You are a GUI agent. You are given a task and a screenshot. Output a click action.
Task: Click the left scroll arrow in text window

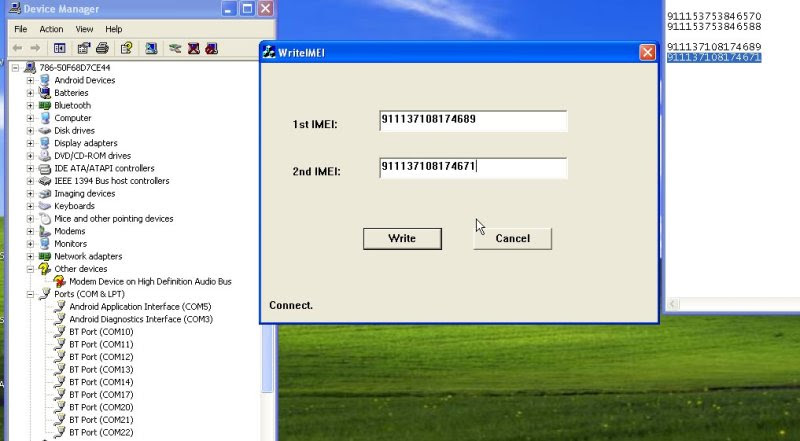click(672, 304)
